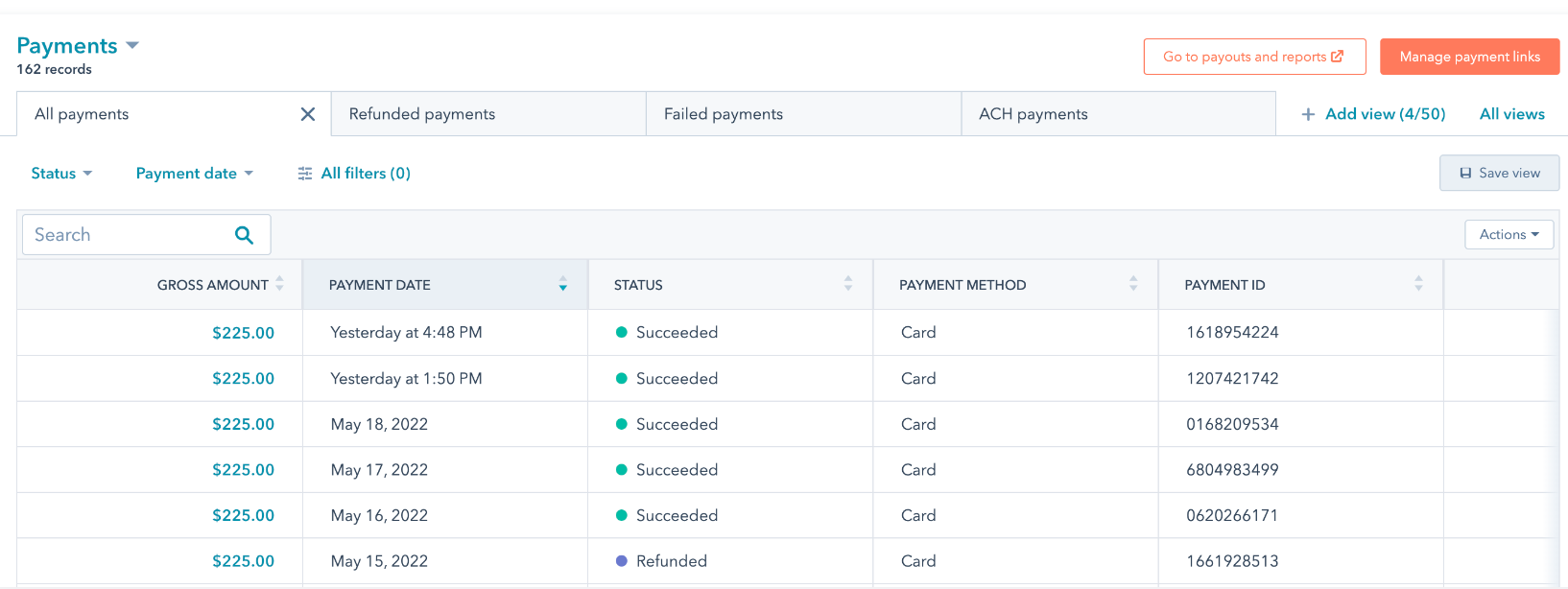Open the All views link
Screen dimensions: 1568x589
tap(1512, 114)
